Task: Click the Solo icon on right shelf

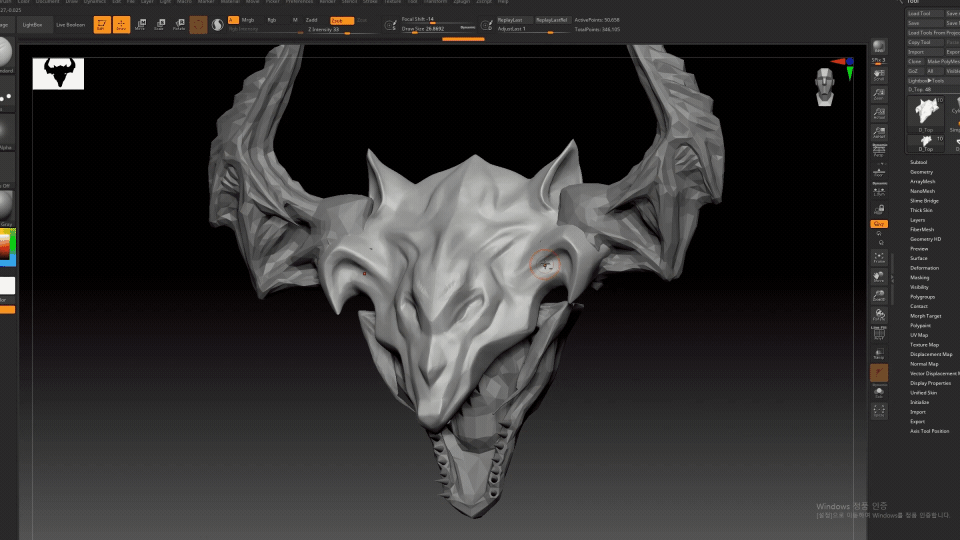Action: coord(879,392)
